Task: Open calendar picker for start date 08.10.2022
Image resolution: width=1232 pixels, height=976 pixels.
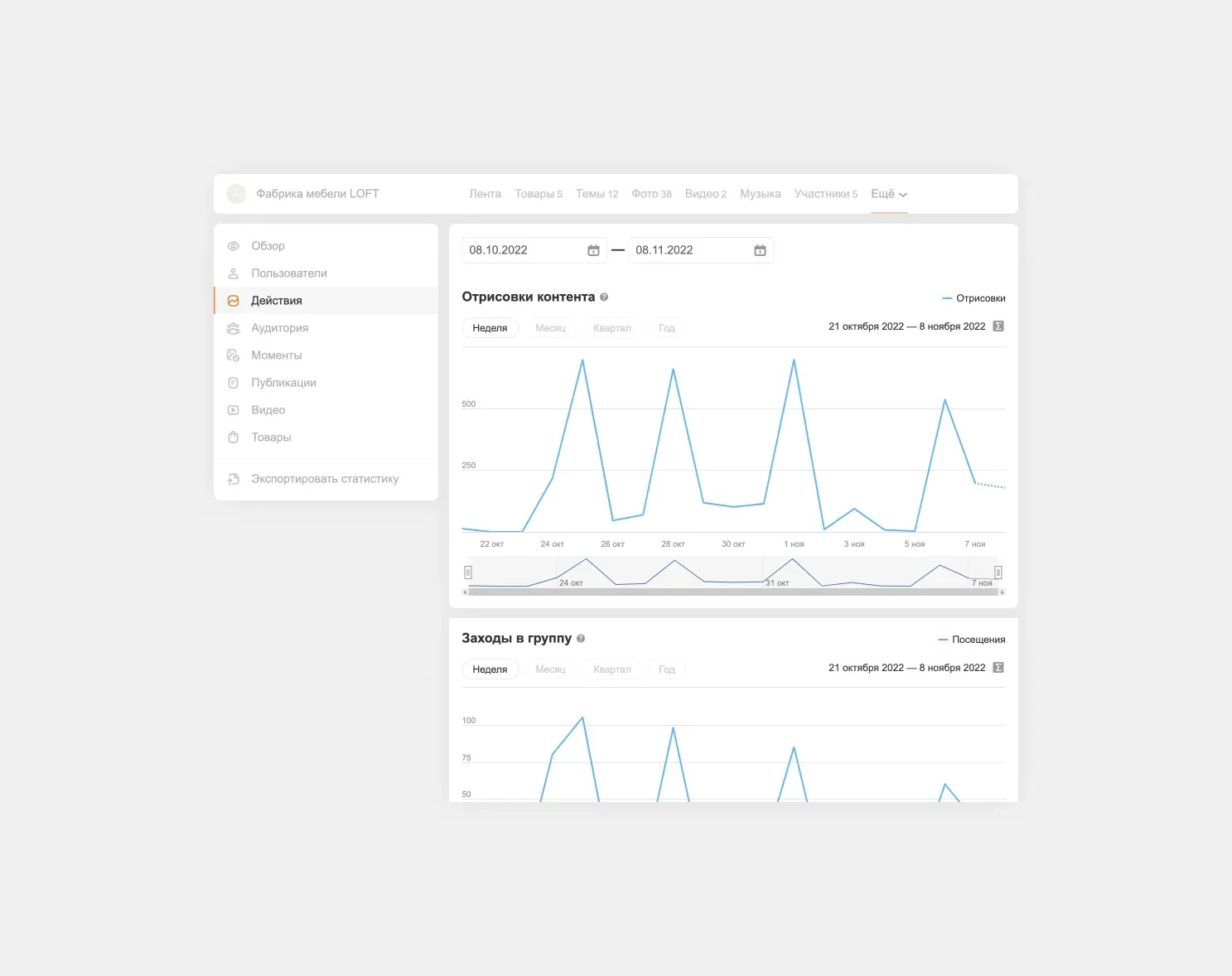Action: [x=593, y=250]
